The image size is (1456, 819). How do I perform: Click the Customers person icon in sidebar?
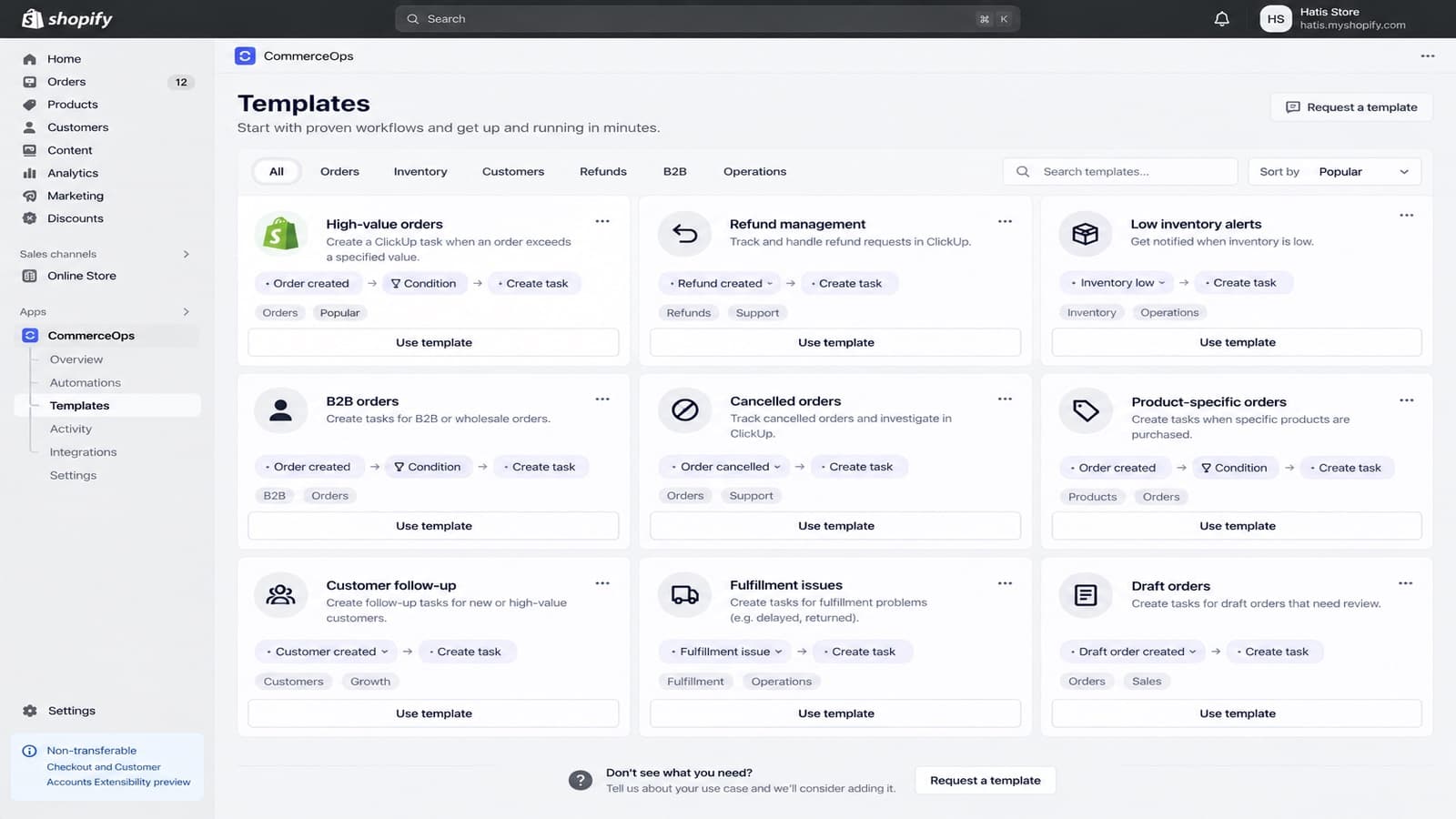[x=30, y=127]
